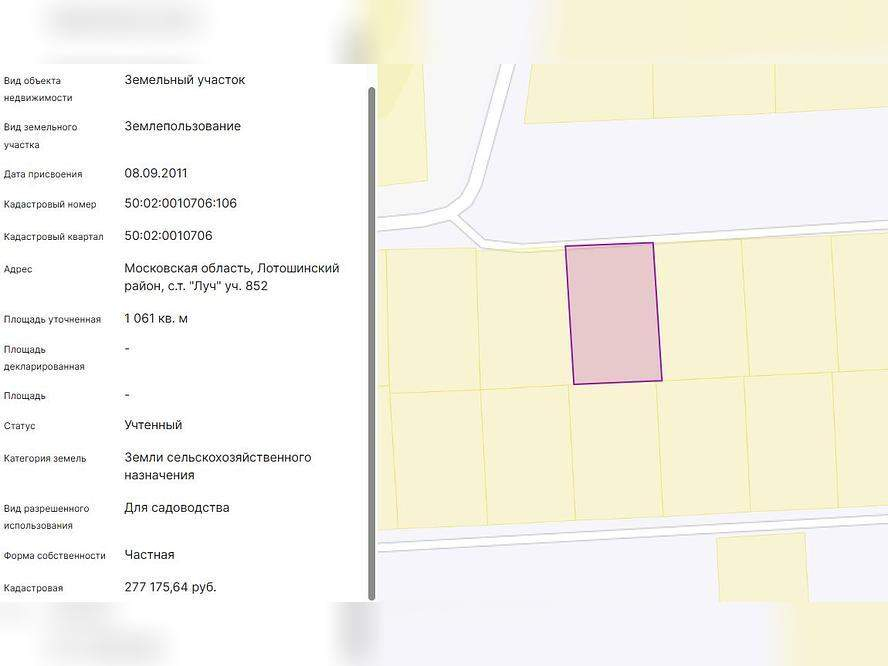Click the status value "Учтенный"
This screenshot has height=666, width=888.
[x=153, y=425]
